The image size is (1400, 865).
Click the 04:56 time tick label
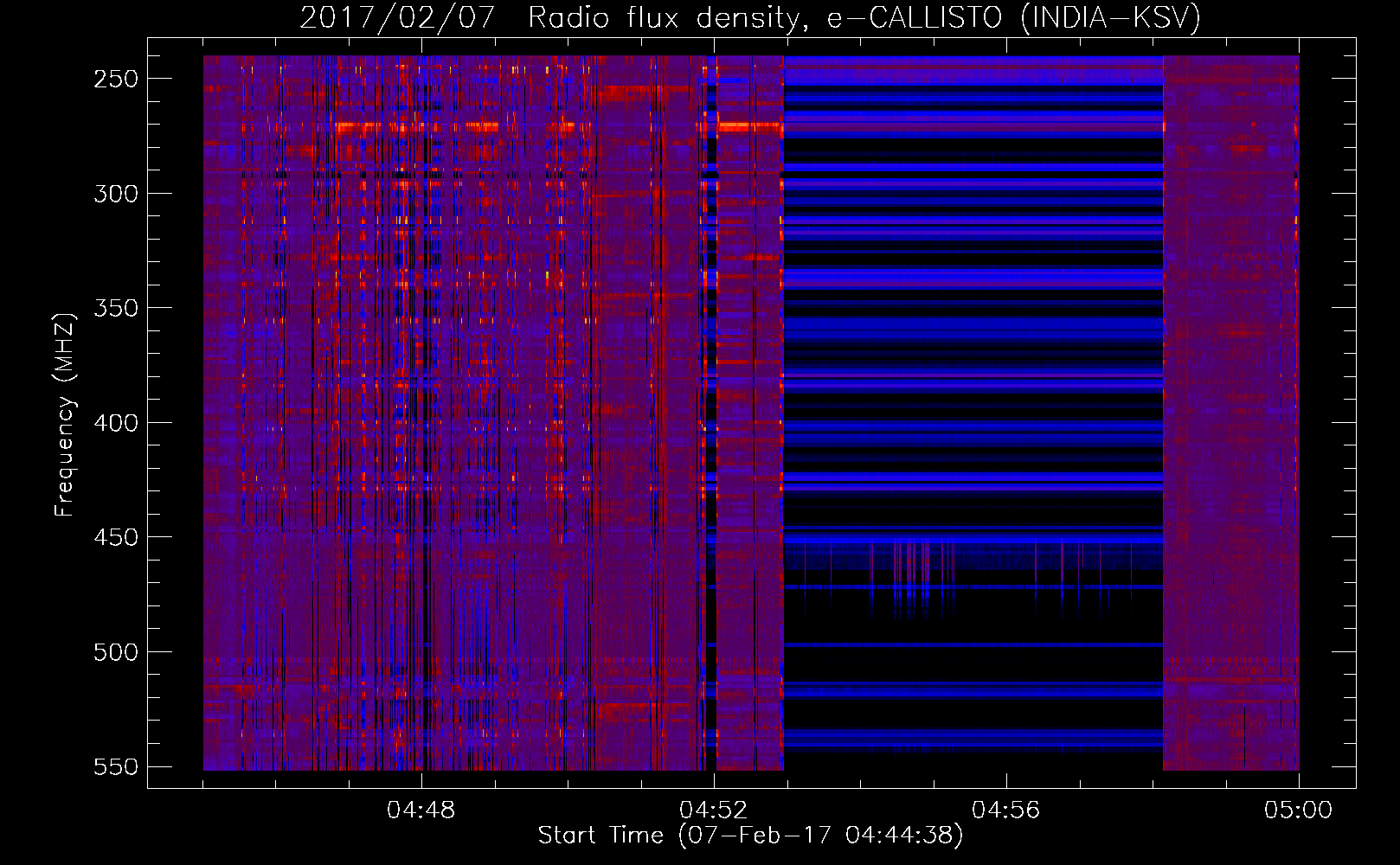pyautogui.click(x=1006, y=811)
